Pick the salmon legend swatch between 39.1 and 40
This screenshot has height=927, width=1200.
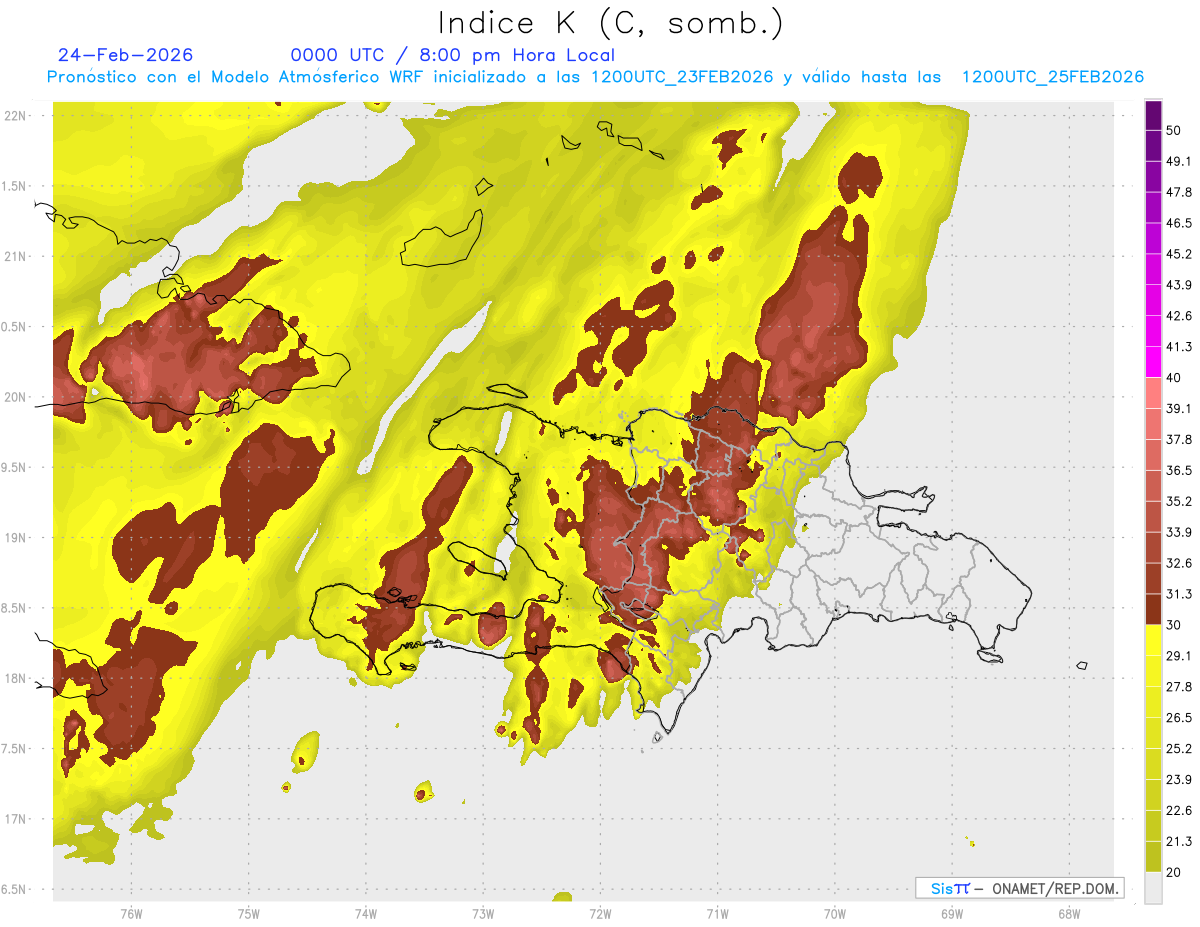(1153, 393)
